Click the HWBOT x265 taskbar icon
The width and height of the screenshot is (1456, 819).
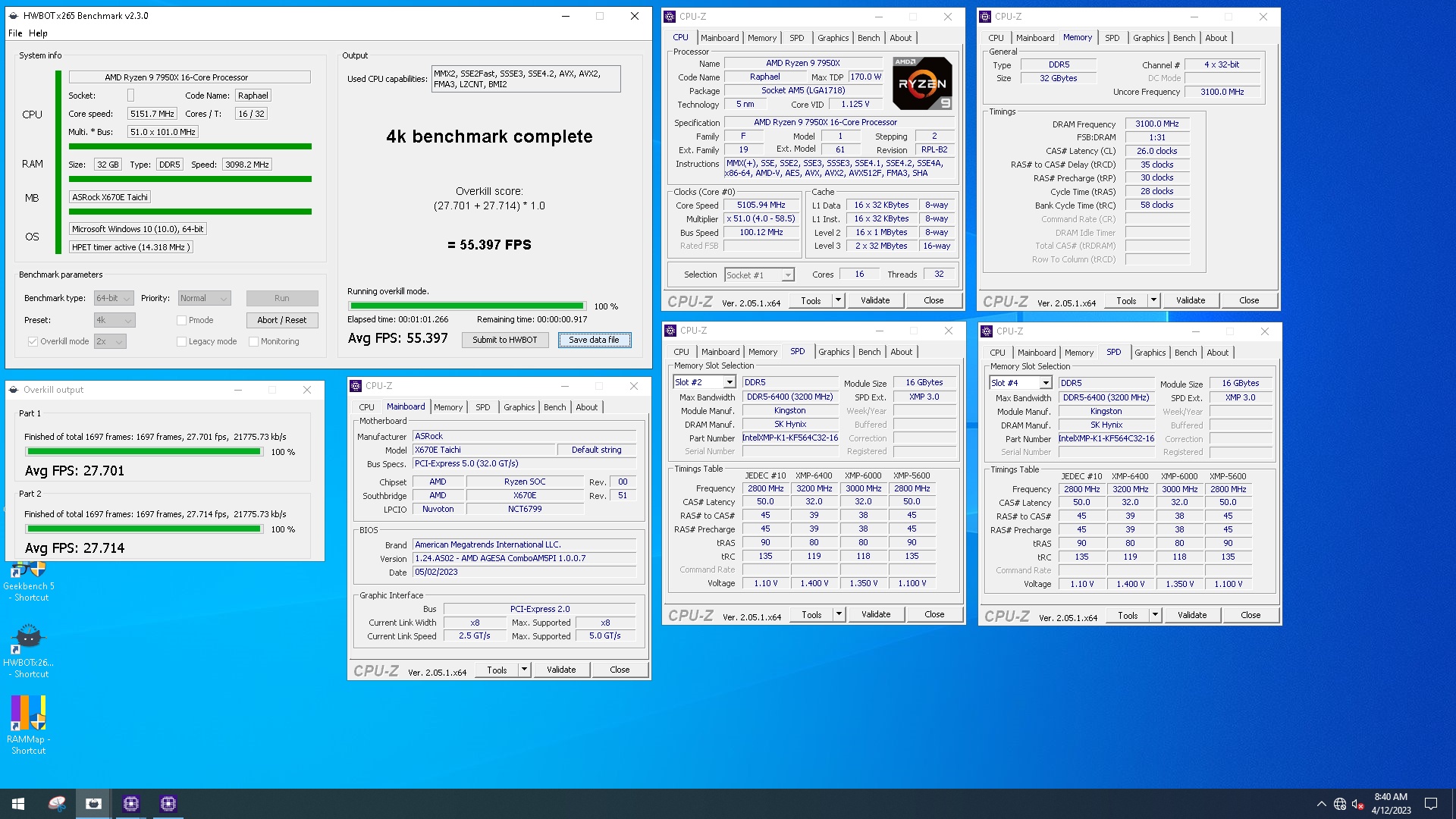[94, 804]
